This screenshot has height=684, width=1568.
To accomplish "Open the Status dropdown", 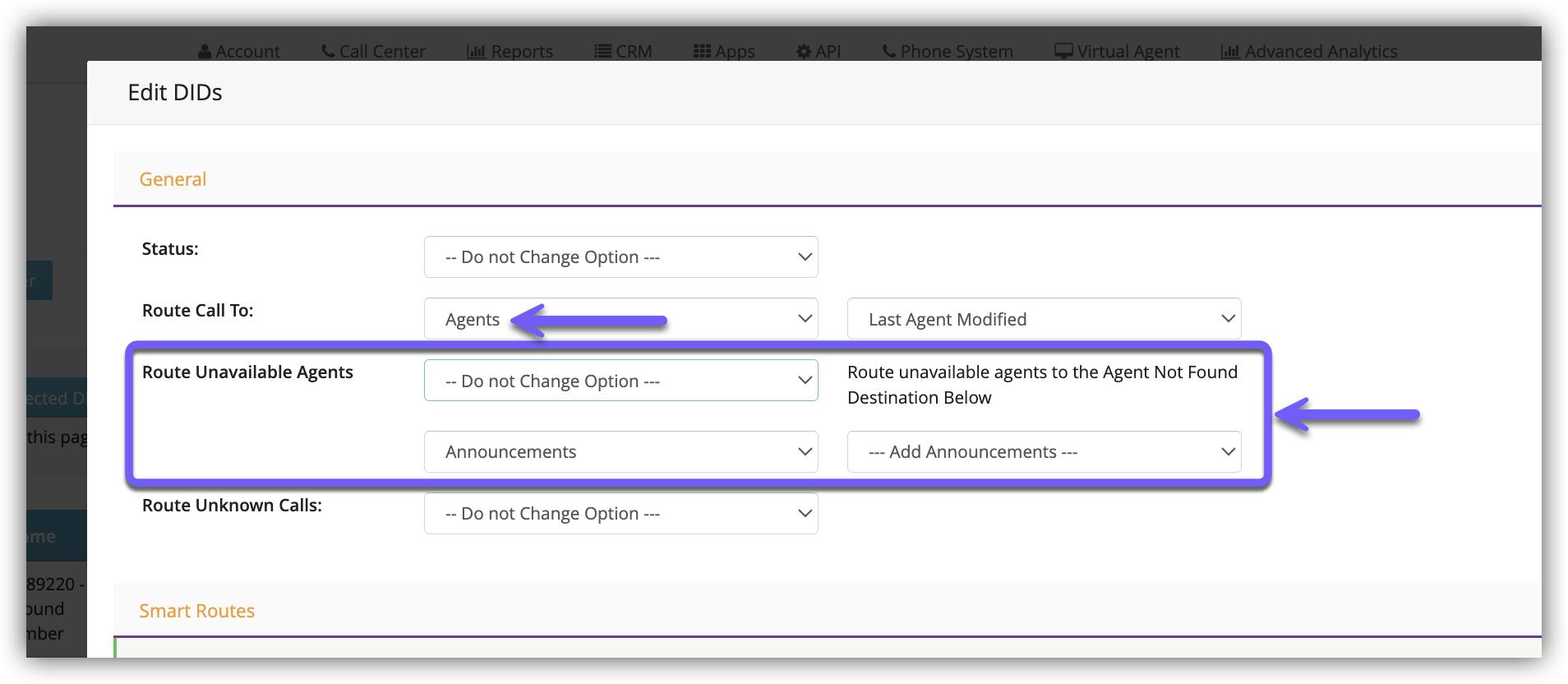I will click(620, 257).
